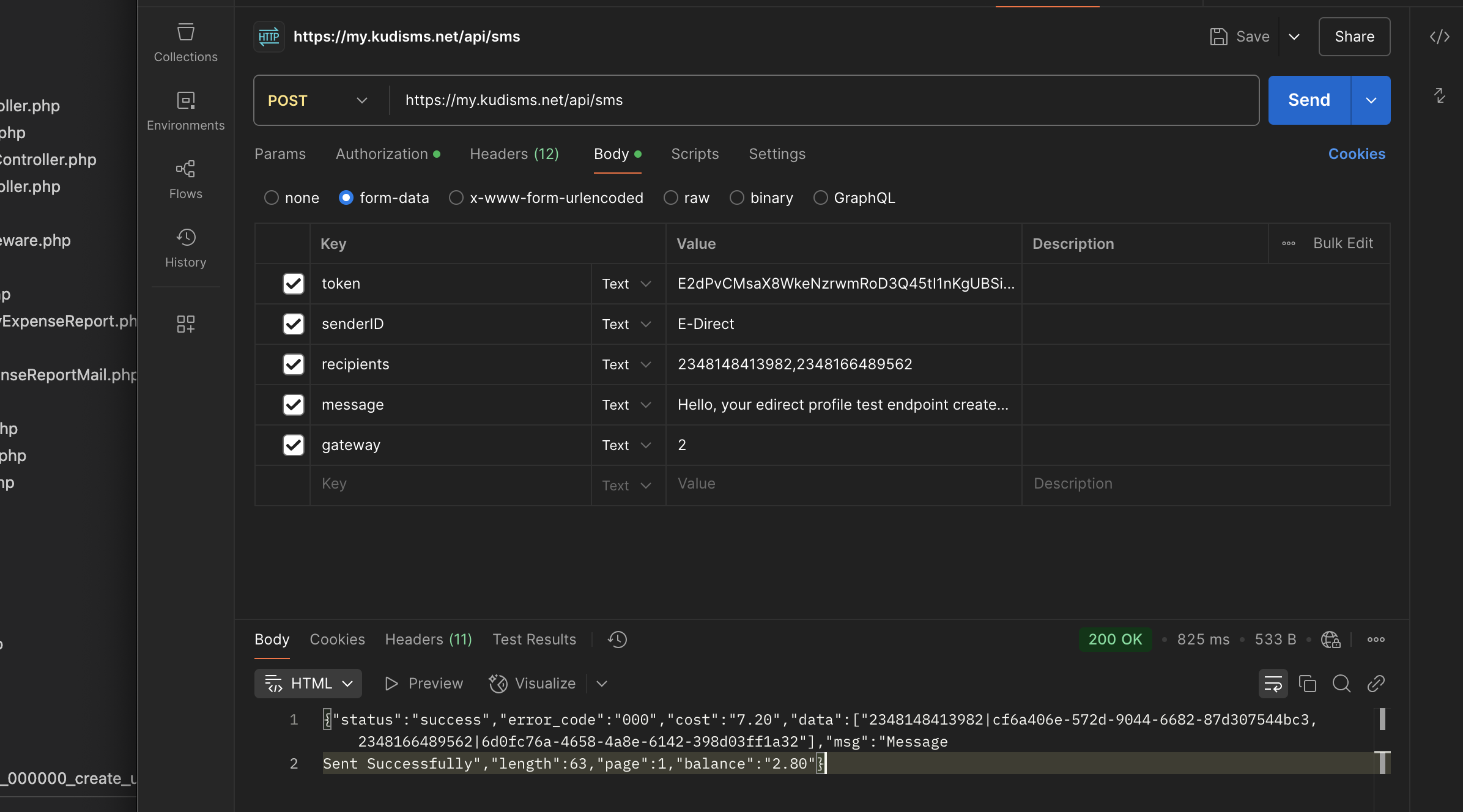Image resolution: width=1463 pixels, height=812 pixels.
Task: Click the configure workspace sidebar grid icon
Action: tap(185, 324)
